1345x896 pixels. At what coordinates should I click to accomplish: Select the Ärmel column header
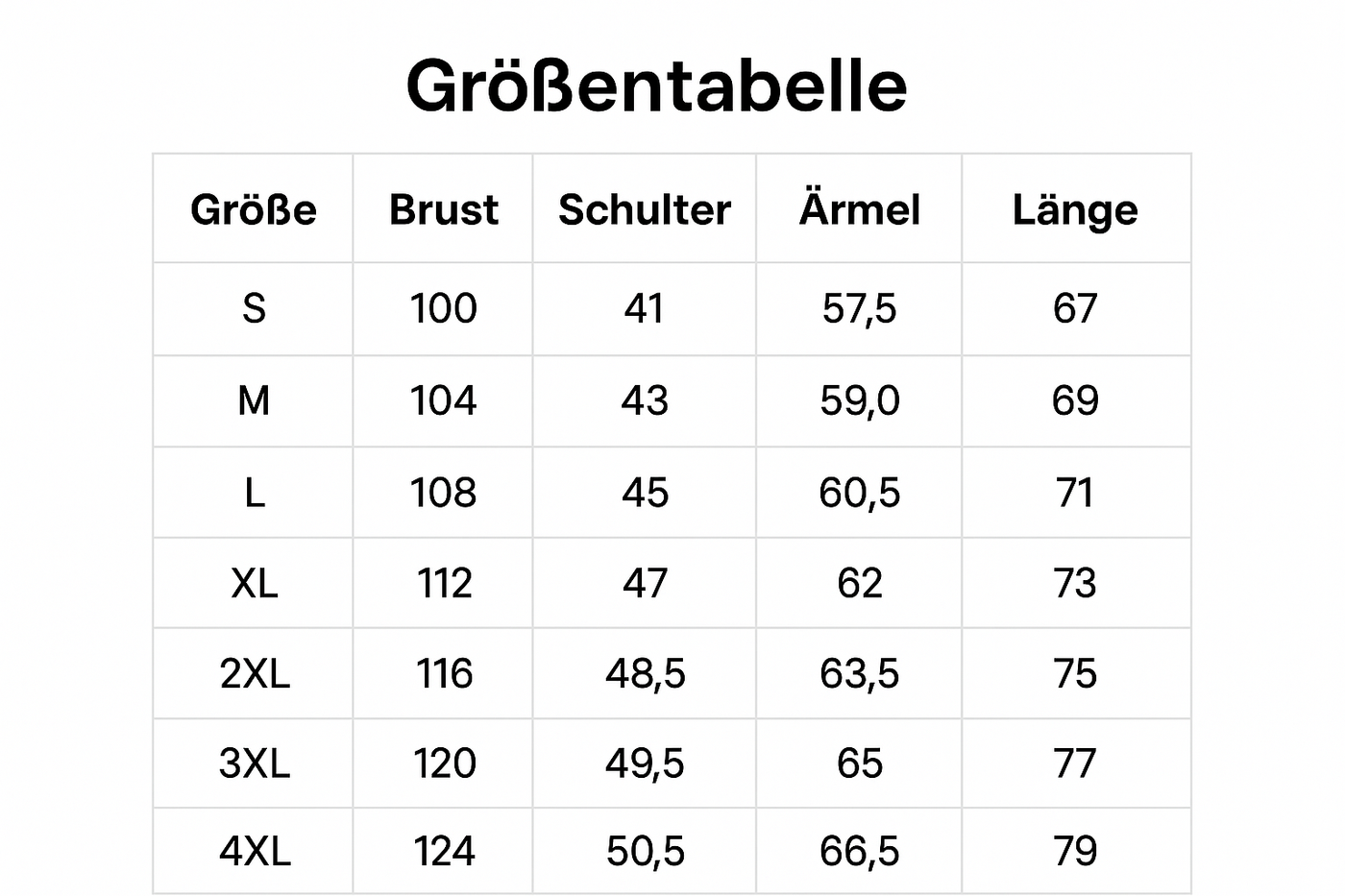860,209
